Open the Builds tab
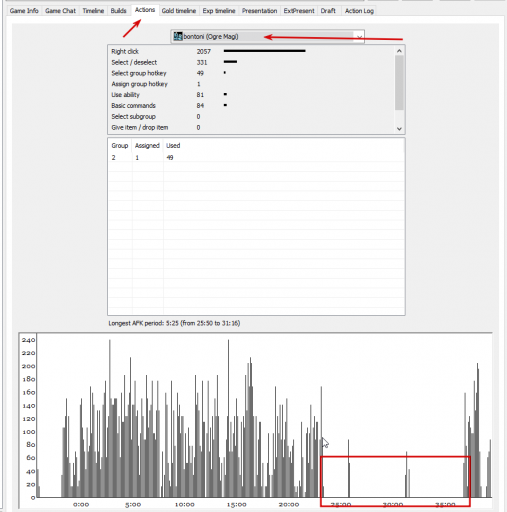The height and width of the screenshot is (512, 507). pos(118,11)
